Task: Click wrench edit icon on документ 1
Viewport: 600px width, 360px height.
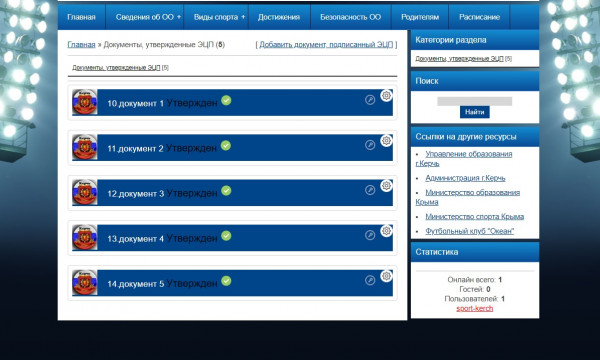Action: [x=370, y=100]
